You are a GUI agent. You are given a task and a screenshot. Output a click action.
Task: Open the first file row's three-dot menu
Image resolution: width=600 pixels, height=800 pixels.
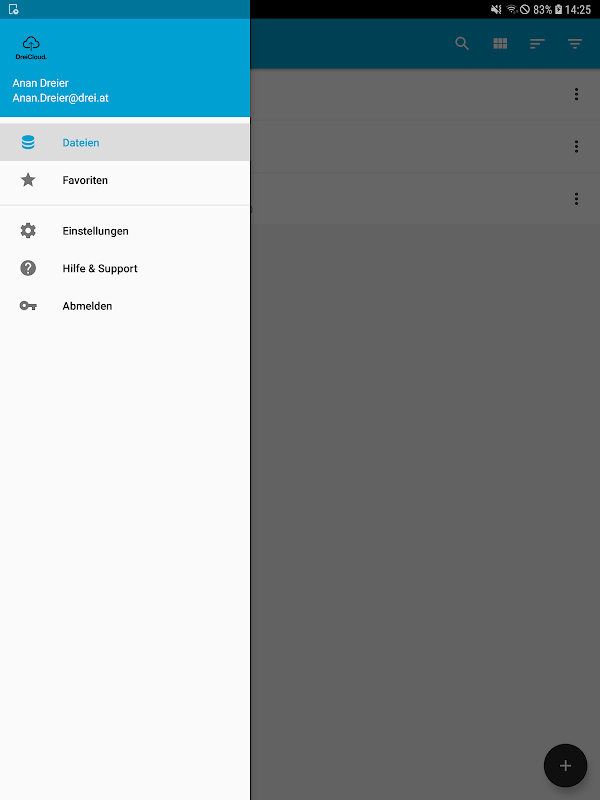click(577, 94)
